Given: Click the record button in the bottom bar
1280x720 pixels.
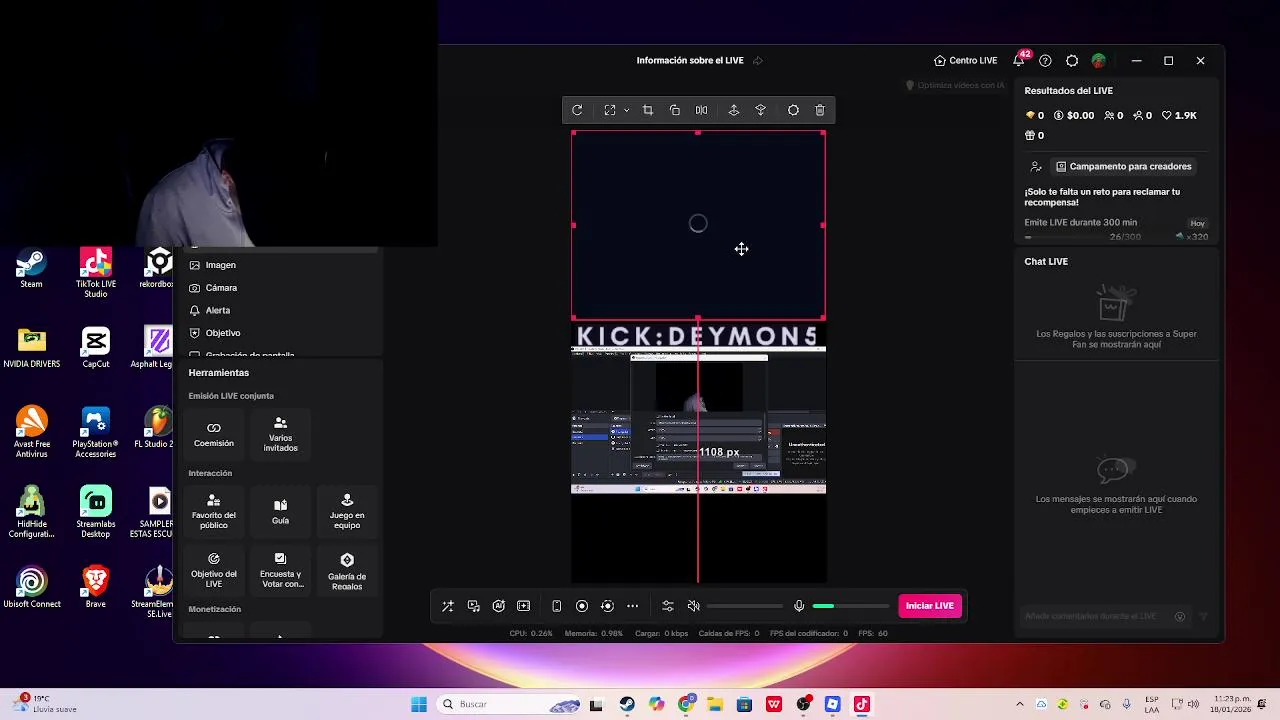Looking at the screenshot, I should click(x=582, y=606).
